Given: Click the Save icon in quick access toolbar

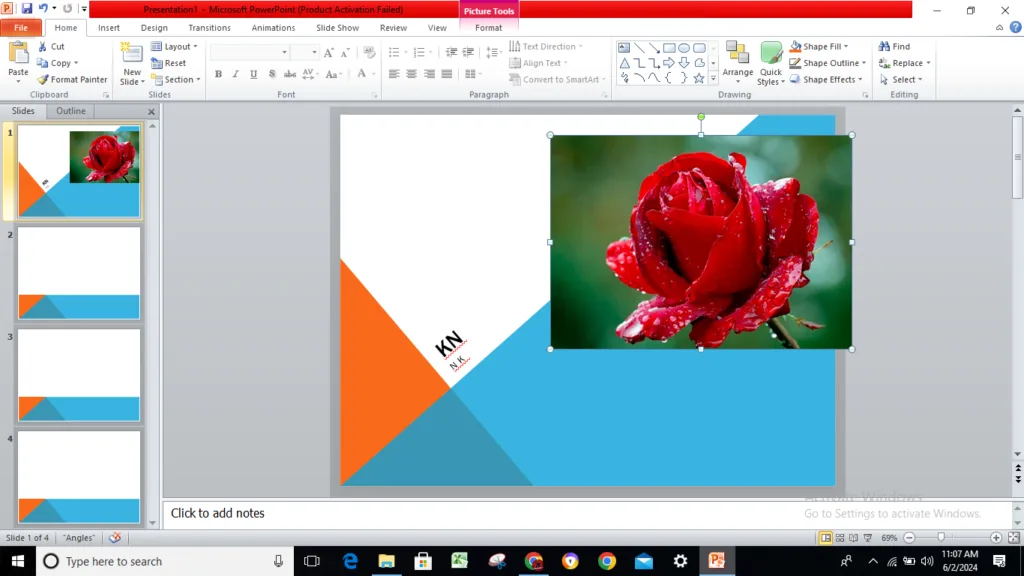Looking at the screenshot, I should coord(27,9).
